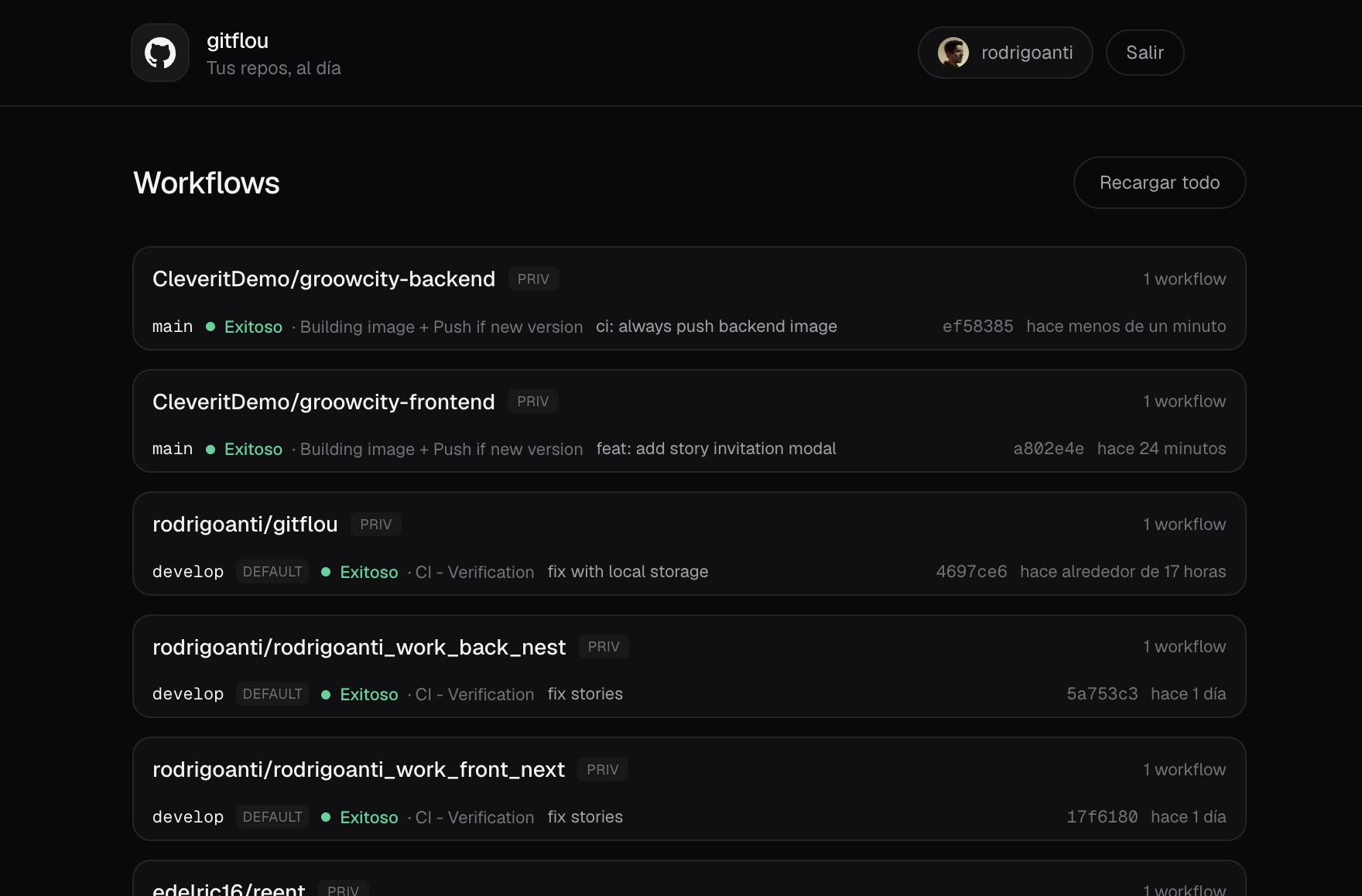The image size is (1362, 896).
Task: Click the Salir logout button
Action: click(x=1145, y=53)
